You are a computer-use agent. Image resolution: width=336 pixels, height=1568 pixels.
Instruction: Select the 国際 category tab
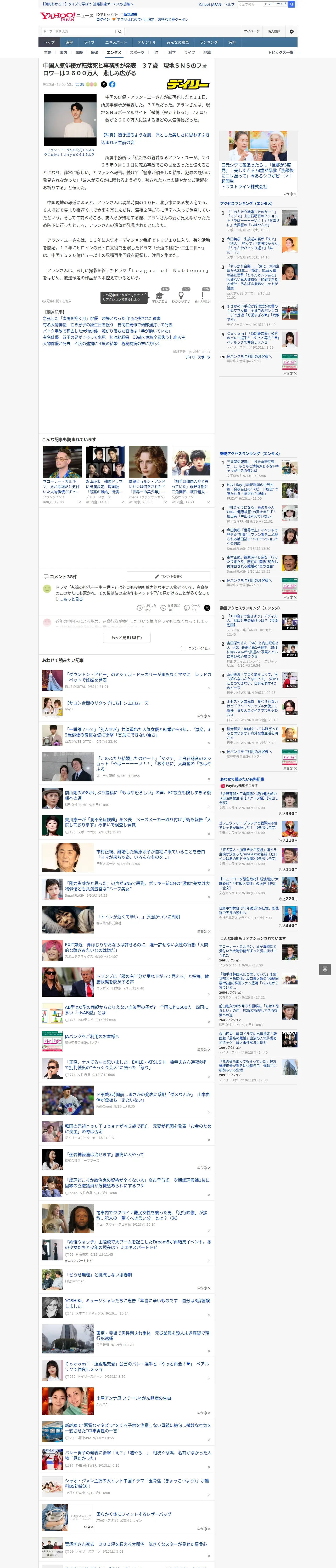[x=79, y=52]
